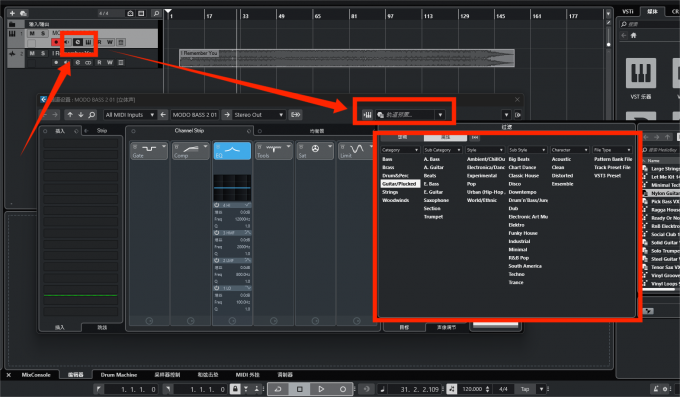Search channels in channel settings window
The width and height of the screenshot is (680, 397).
92,115
